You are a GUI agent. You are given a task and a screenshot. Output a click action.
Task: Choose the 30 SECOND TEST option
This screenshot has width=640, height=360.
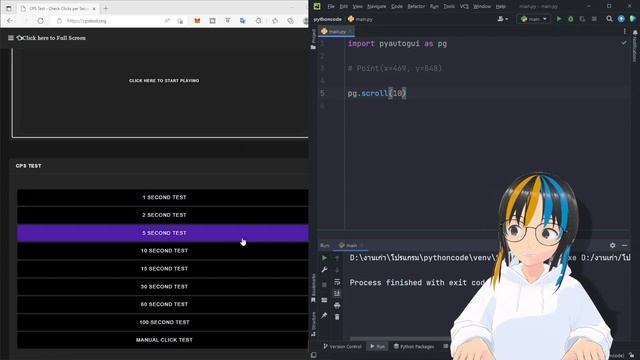[163, 287]
